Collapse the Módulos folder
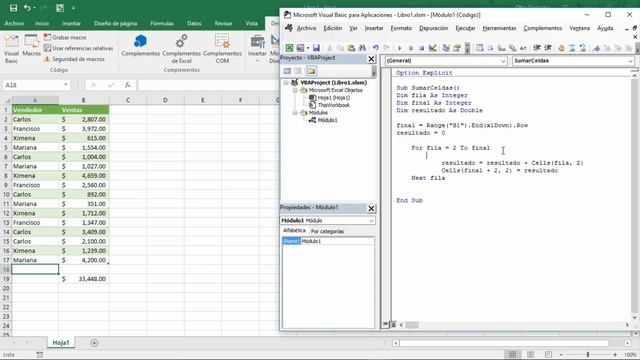 pos(295,113)
